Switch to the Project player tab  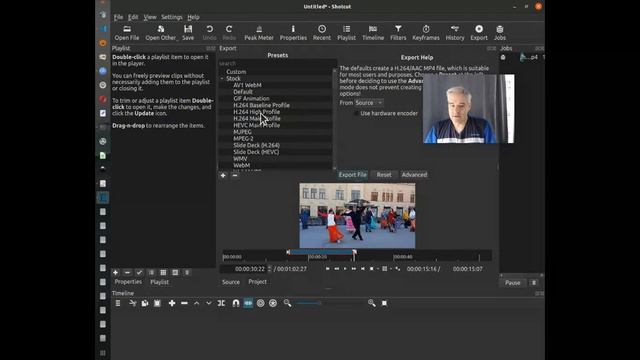point(258,282)
